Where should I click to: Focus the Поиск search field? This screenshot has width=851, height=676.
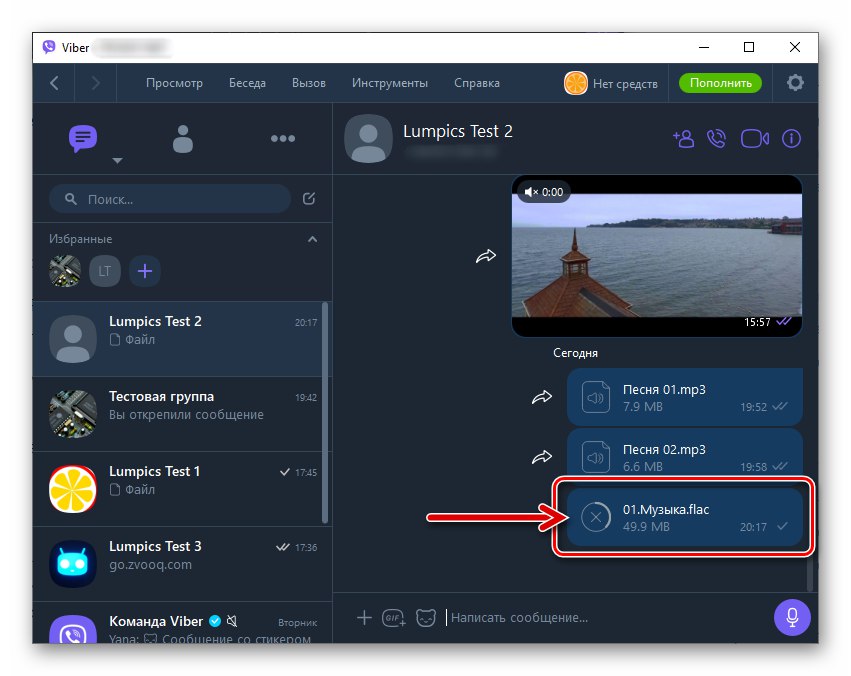[x=170, y=199]
